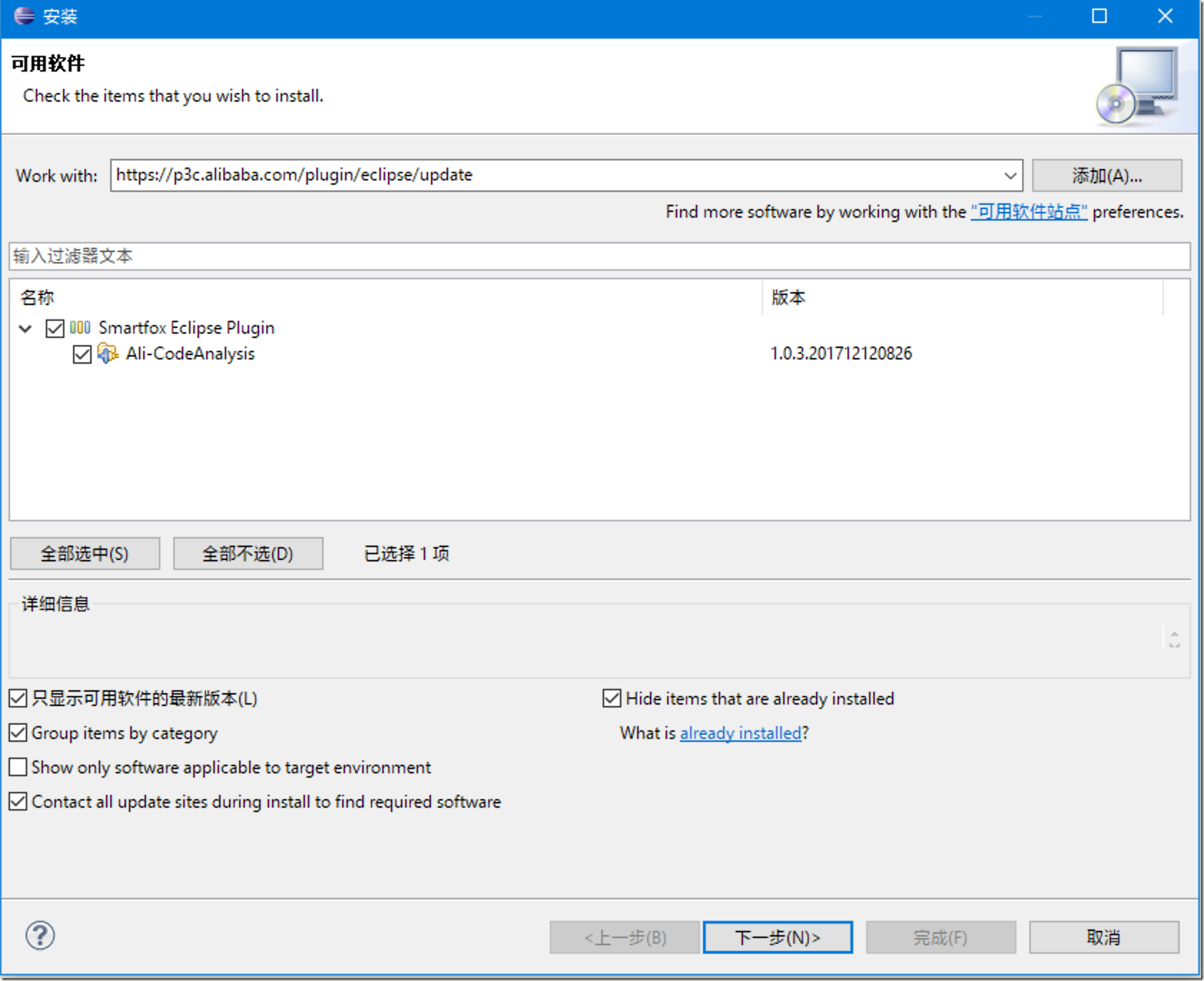Image resolution: width=1204 pixels, height=981 pixels.
Task: Enable Show only software applicable to target environment
Action: tap(18, 767)
